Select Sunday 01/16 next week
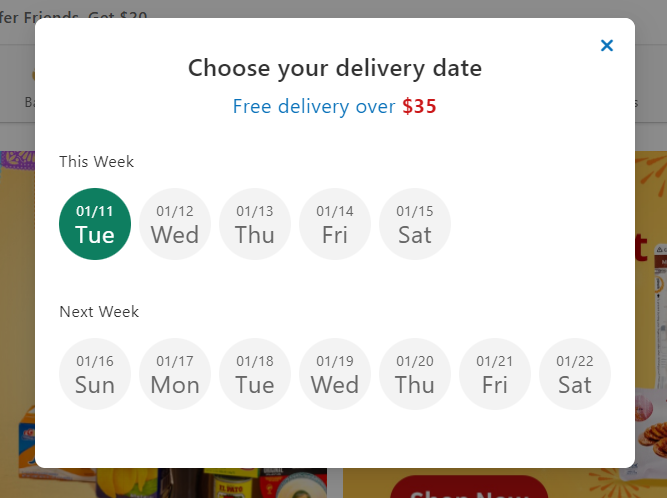Image resolution: width=668 pixels, height=498 pixels. (x=95, y=374)
